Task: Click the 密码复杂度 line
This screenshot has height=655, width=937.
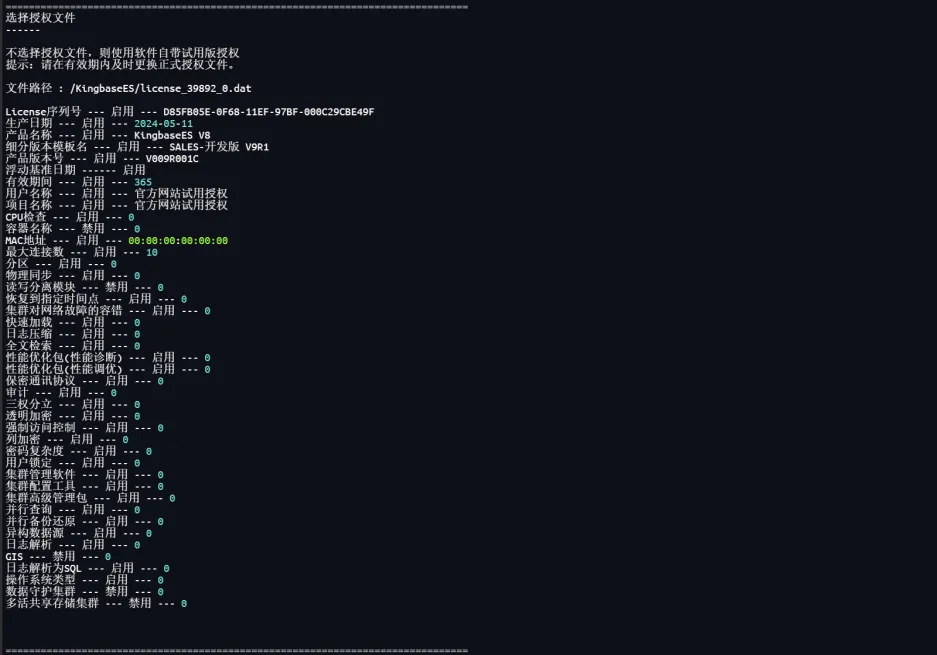Action: (78, 451)
